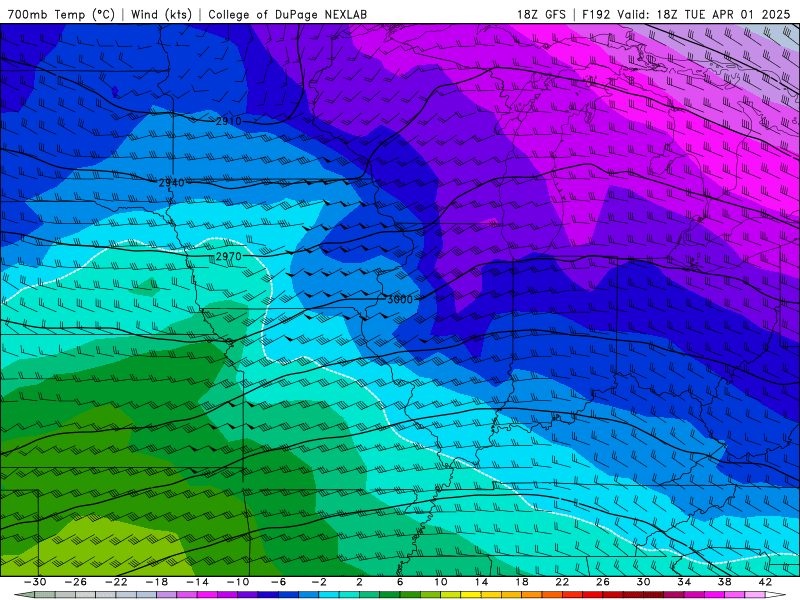Click the 42 tick label on color scale
Screen dimensions: 800x600
[765, 582]
